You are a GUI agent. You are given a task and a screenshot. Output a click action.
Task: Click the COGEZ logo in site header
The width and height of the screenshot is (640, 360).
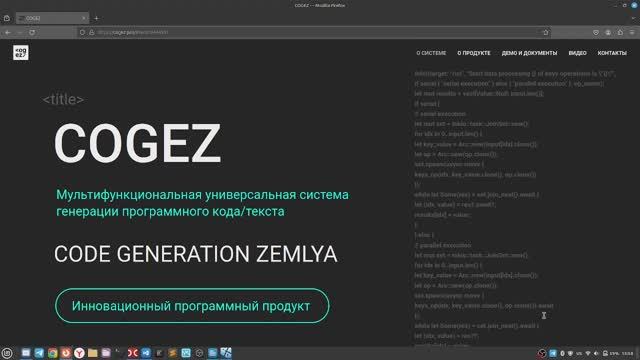coord(20,53)
